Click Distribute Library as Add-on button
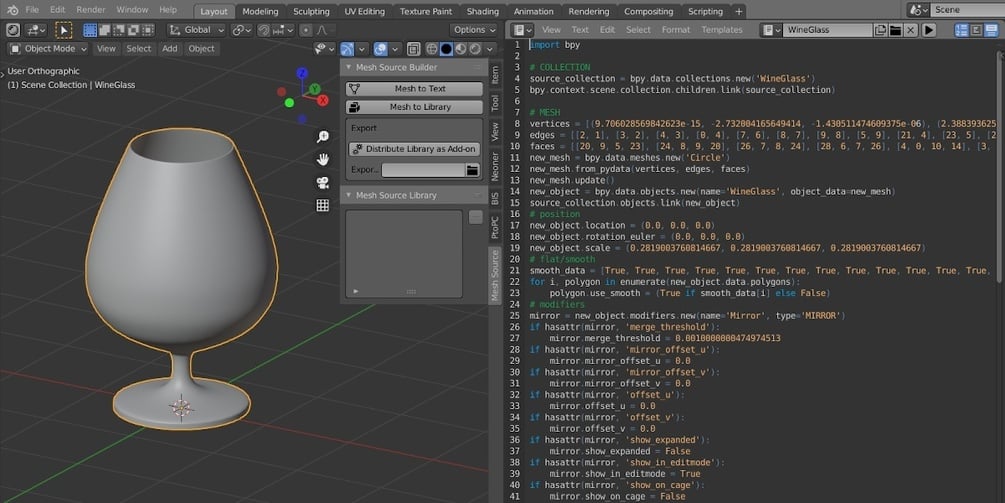Screen dimensions: 1005x503 click(414, 149)
